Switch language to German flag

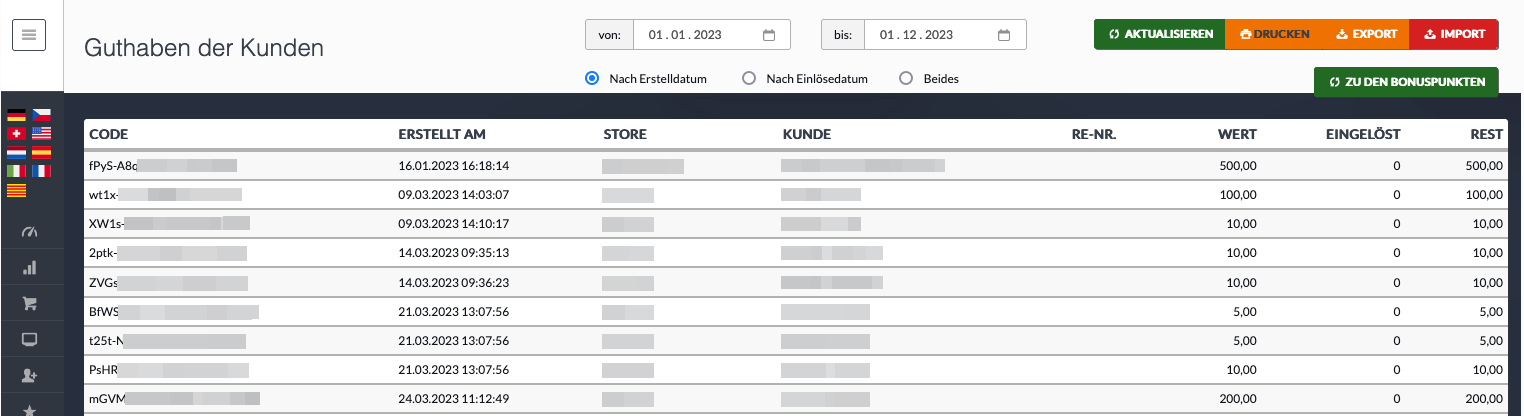(x=16, y=115)
